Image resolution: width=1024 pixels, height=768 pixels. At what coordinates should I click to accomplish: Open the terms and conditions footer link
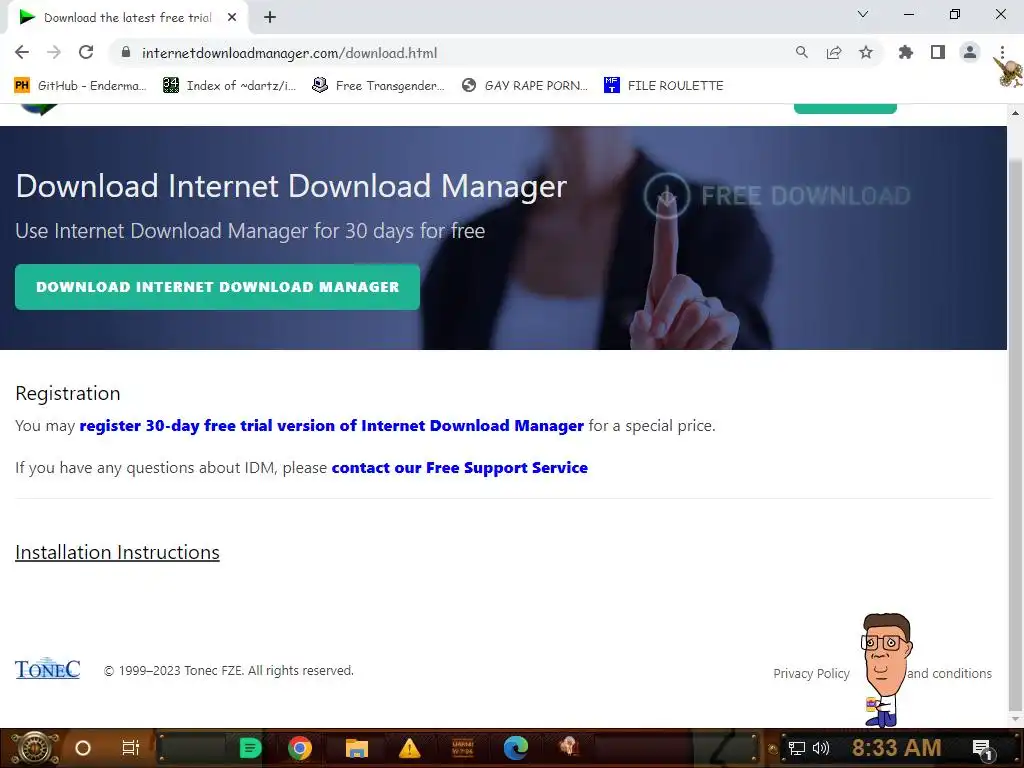(949, 673)
